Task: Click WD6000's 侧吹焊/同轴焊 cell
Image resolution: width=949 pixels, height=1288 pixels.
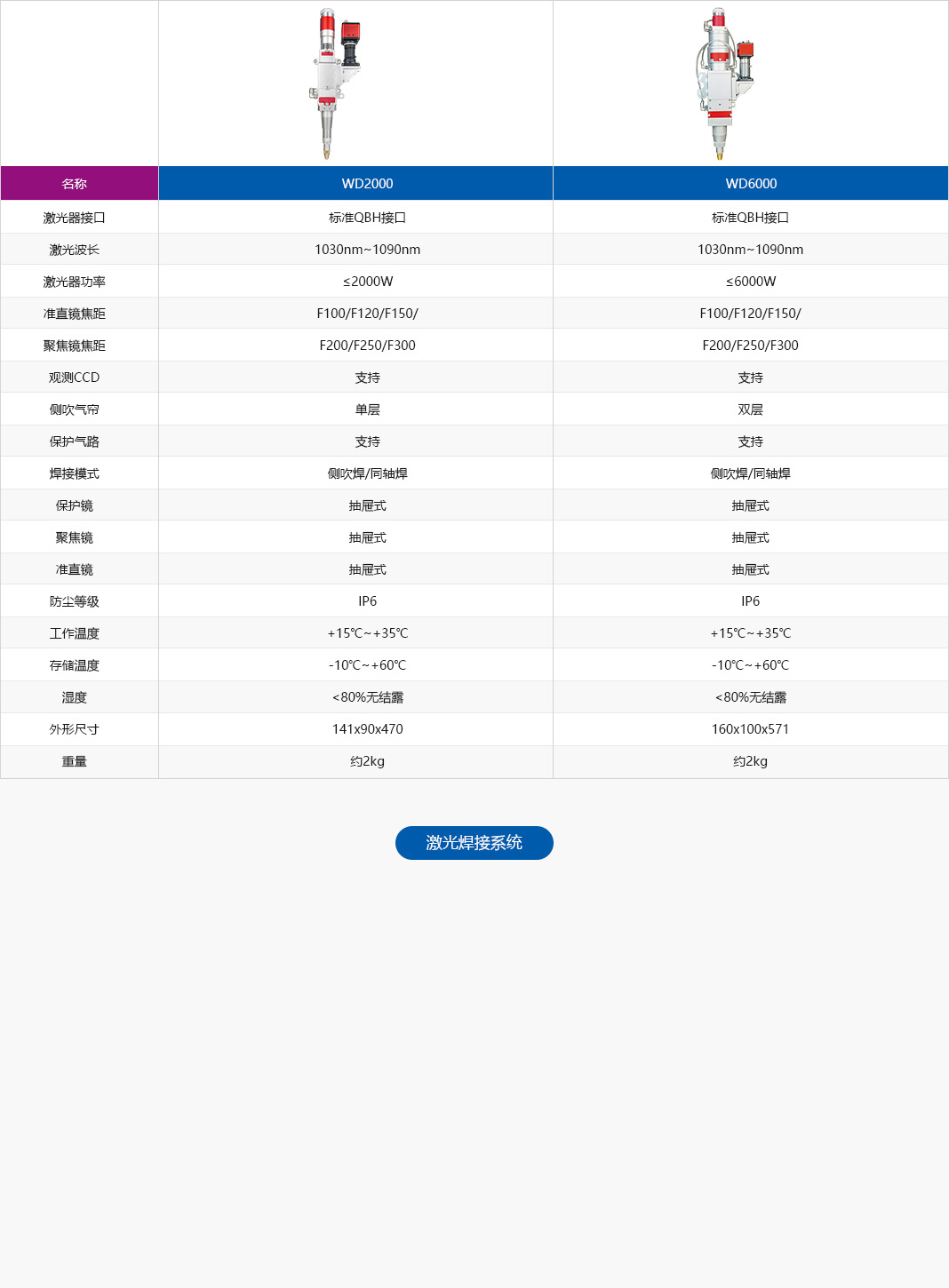Action: point(751,473)
